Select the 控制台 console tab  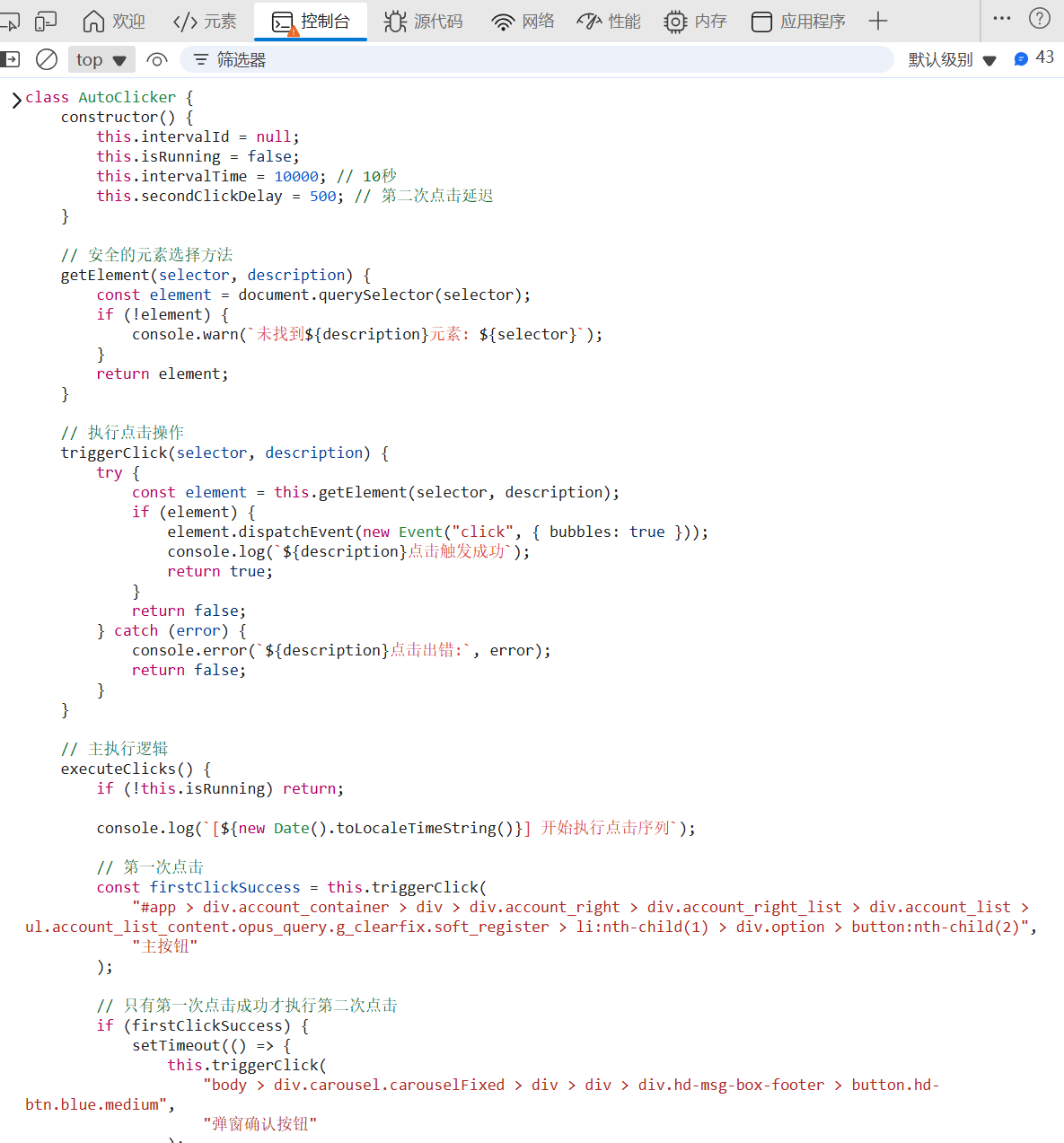311,21
